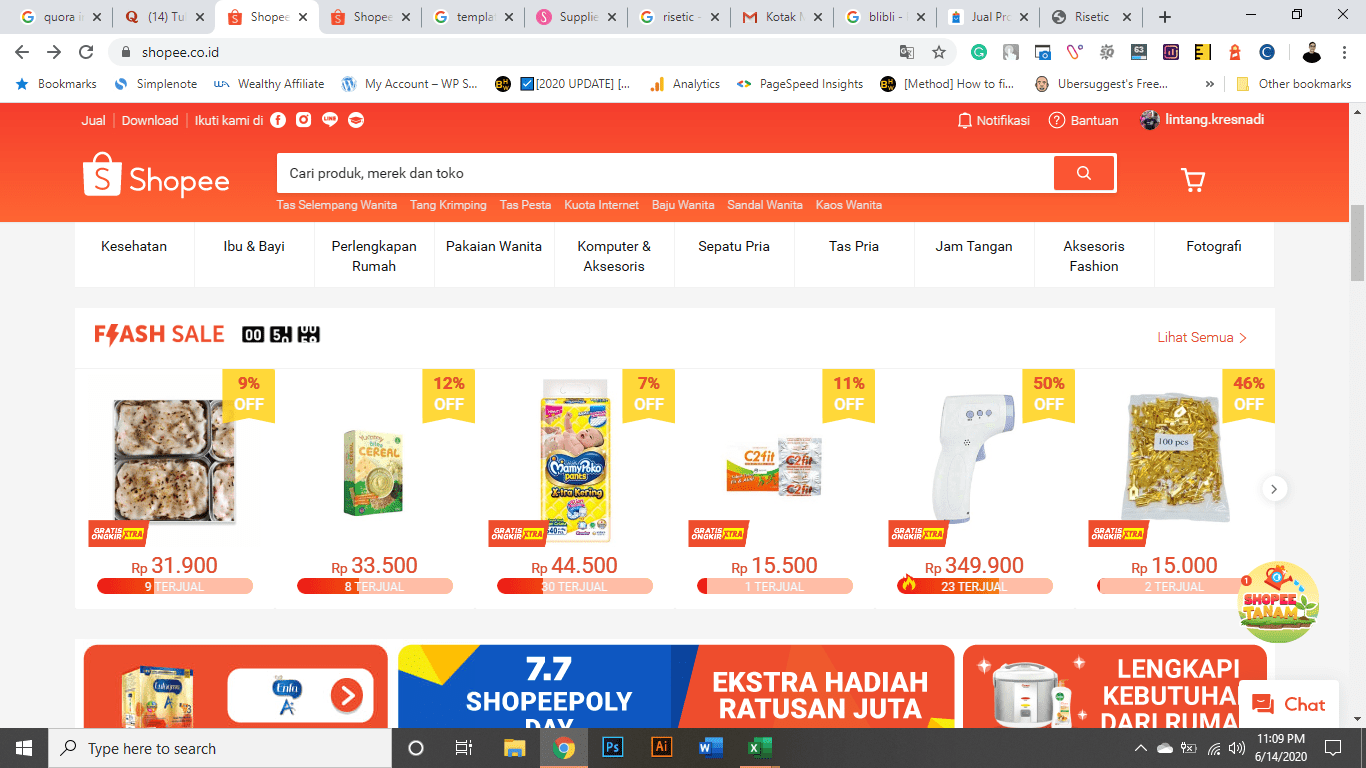Show next flash sale products arrow

tap(1274, 489)
